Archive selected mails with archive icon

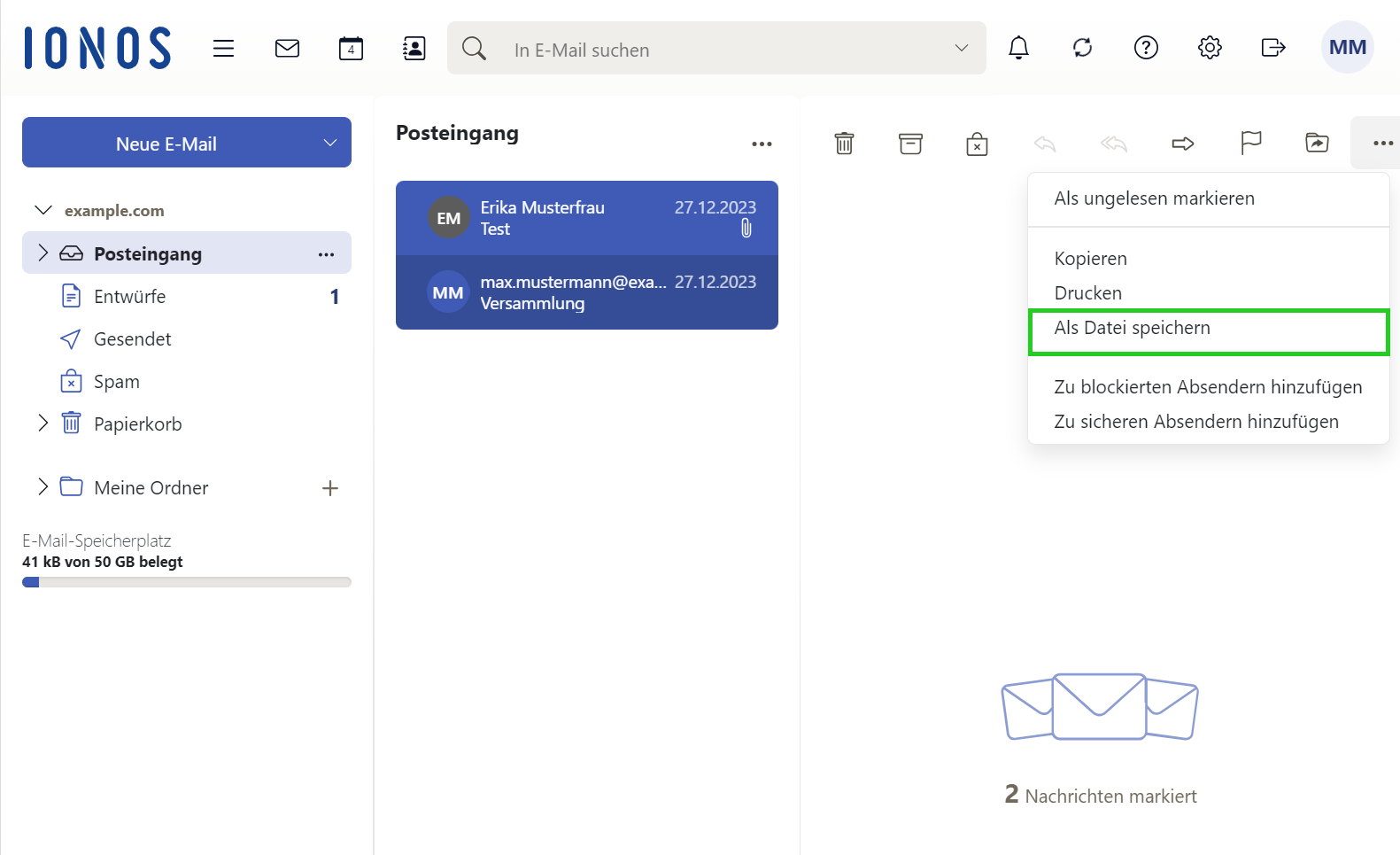910,143
